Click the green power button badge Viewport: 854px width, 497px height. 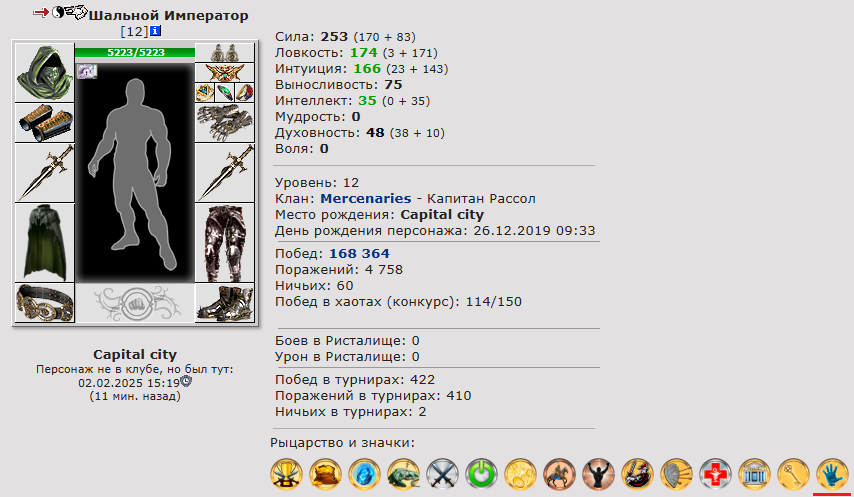(481, 474)
